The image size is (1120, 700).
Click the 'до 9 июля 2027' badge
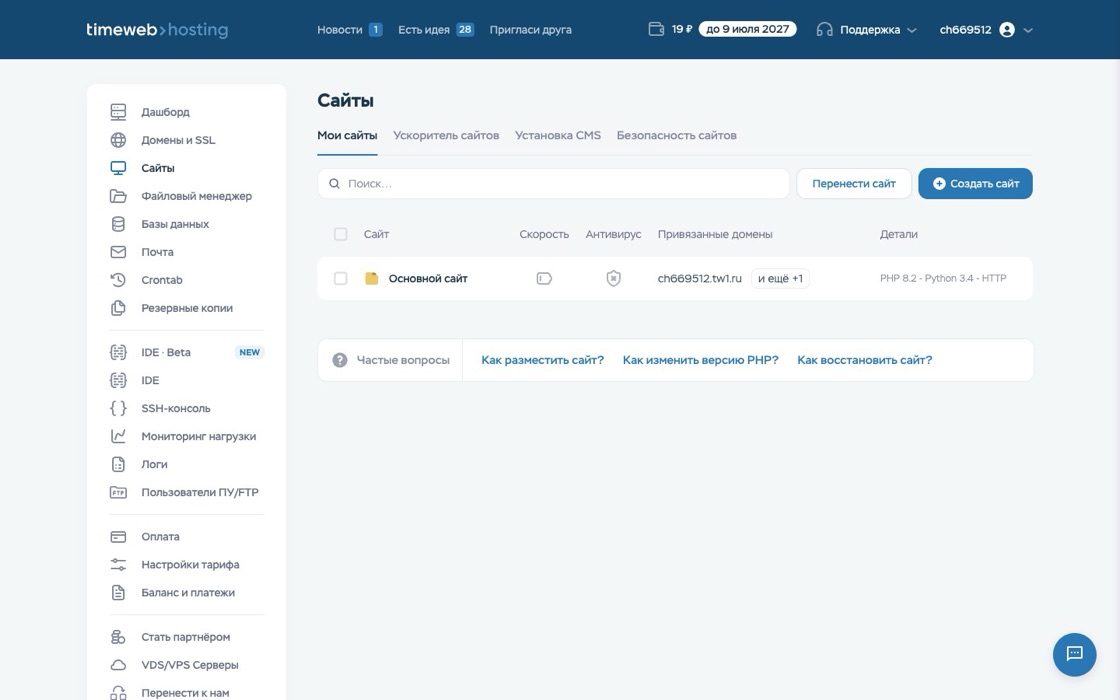[x=747, y=29]
